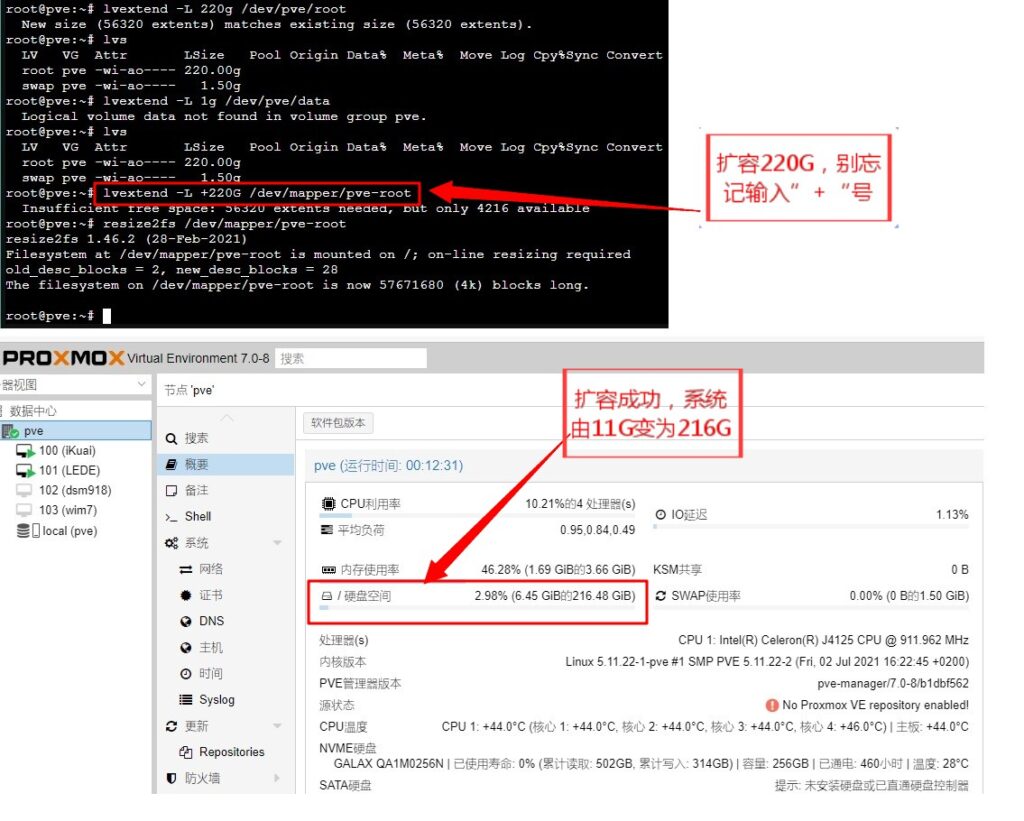Collapse the 更新 section arrow
This screenshot has height=821, width=1024.
(x=277, y=726)
